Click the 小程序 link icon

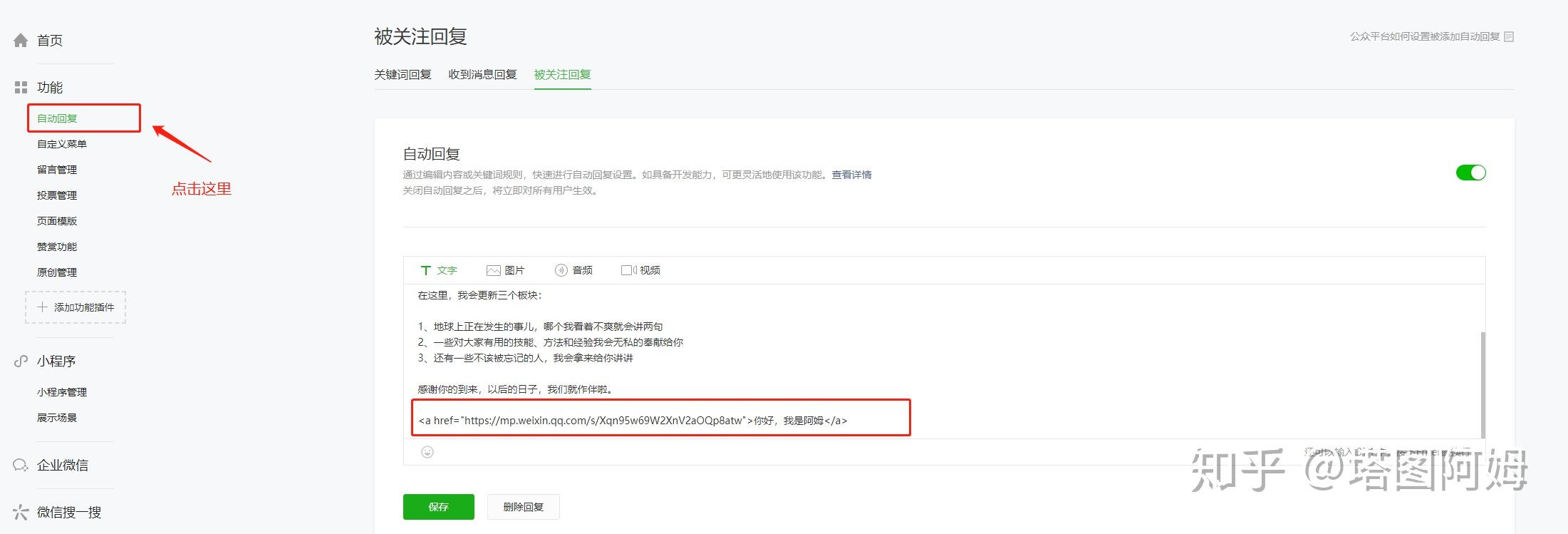21,361
